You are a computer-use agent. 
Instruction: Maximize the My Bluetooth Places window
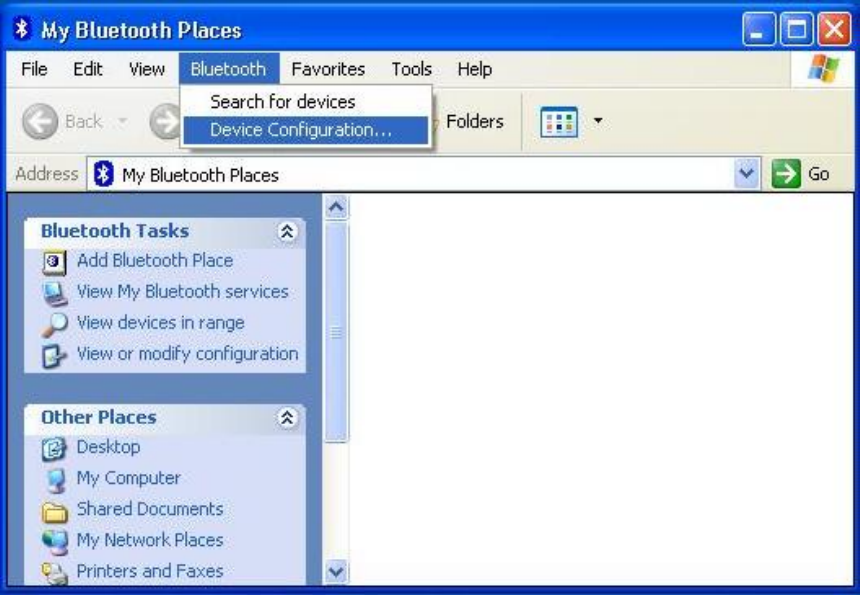(796, 29)
